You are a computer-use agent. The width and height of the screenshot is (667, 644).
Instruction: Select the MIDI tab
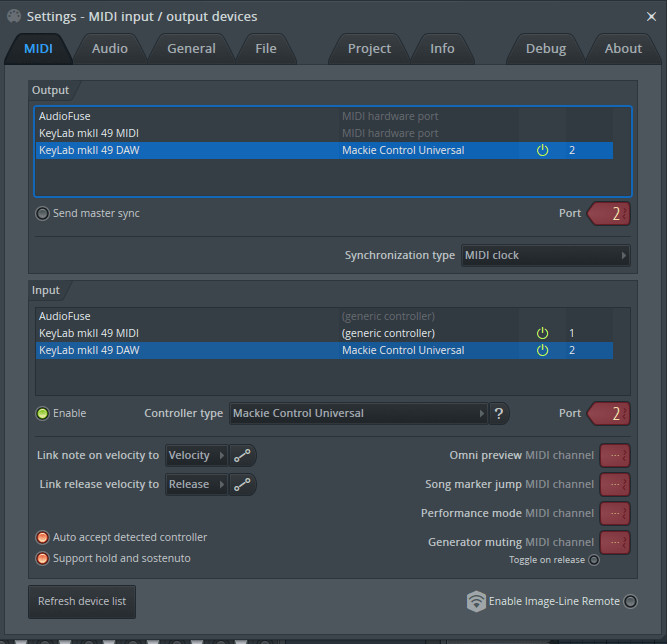point(38,48)
